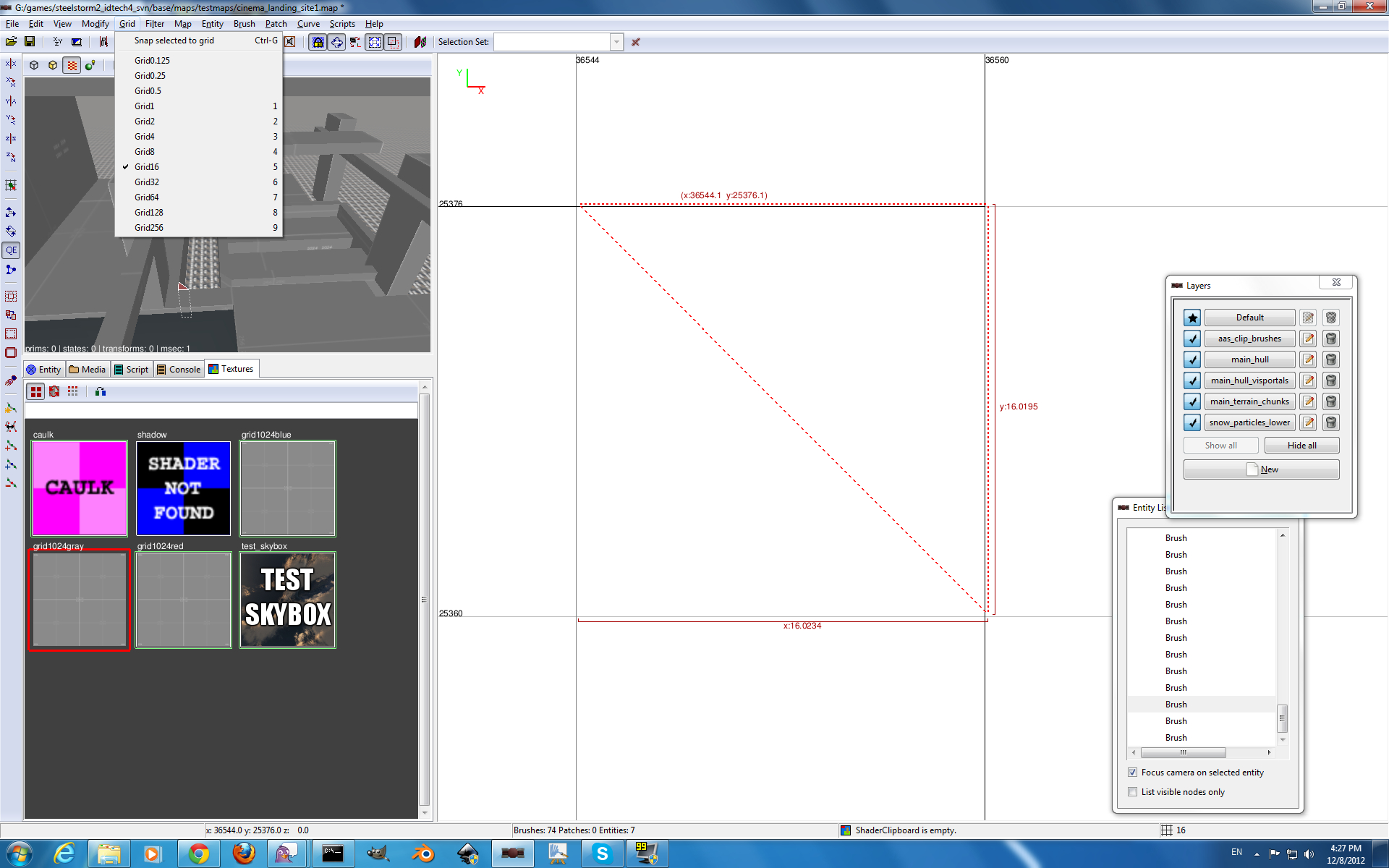Viewport: 1389px width, 868px height.
Task: Toggle visibility of aas_clip_brushes layer
Action: tap(1192, 339)
